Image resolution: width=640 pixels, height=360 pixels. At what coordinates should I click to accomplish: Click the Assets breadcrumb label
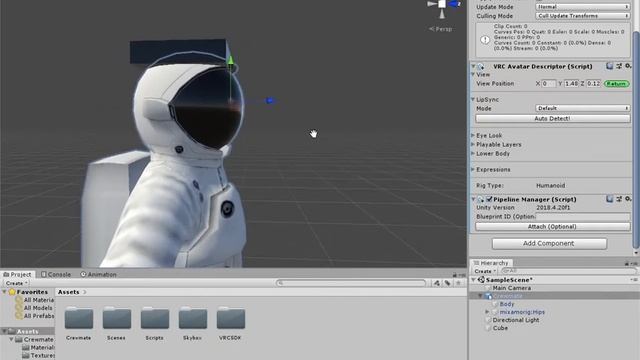[68, 292]
